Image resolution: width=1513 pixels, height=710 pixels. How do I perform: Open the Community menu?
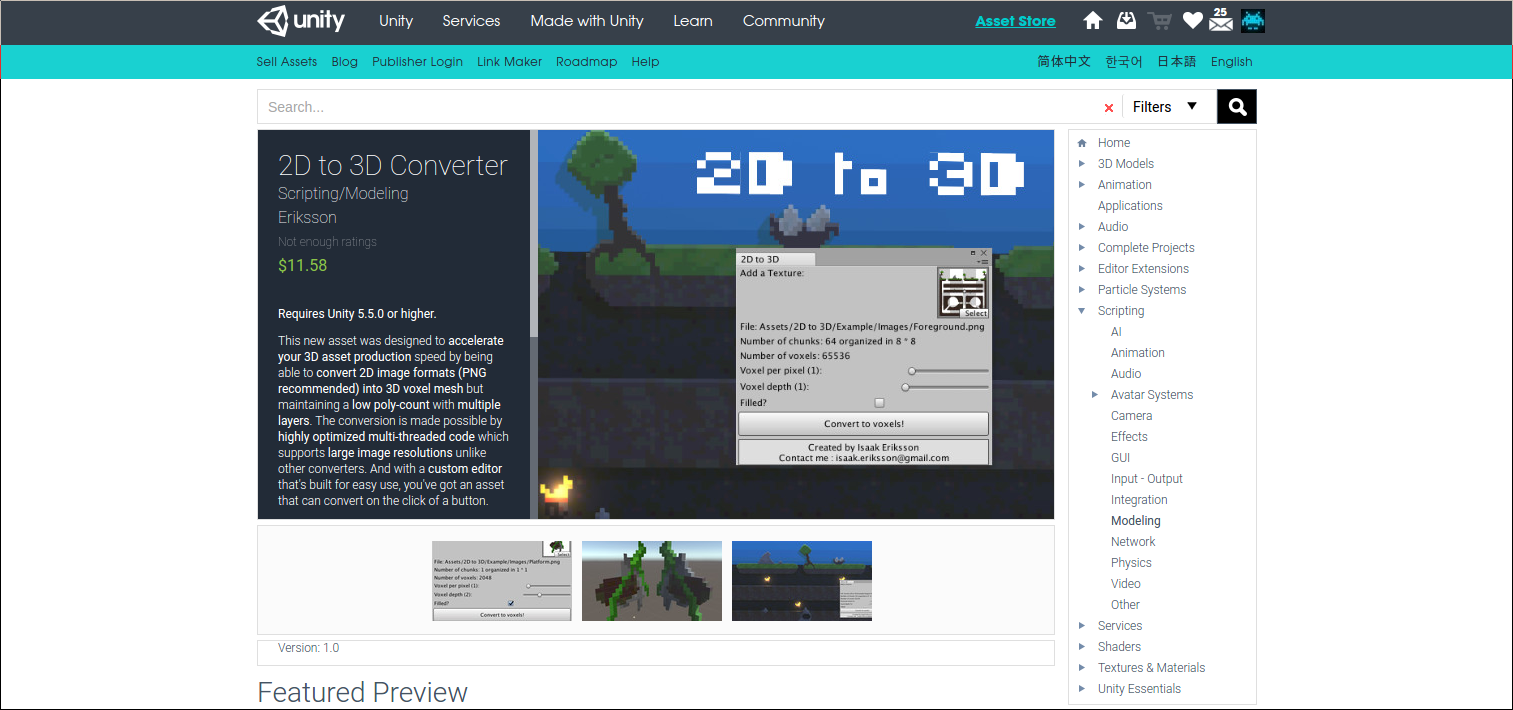(x=783, y=20)
